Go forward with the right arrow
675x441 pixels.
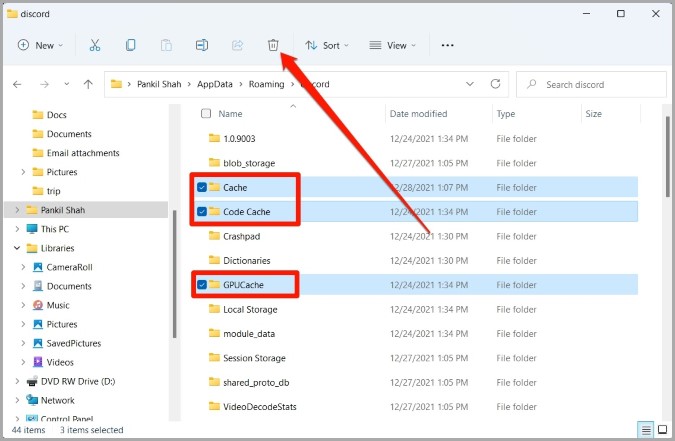(44, 84)
